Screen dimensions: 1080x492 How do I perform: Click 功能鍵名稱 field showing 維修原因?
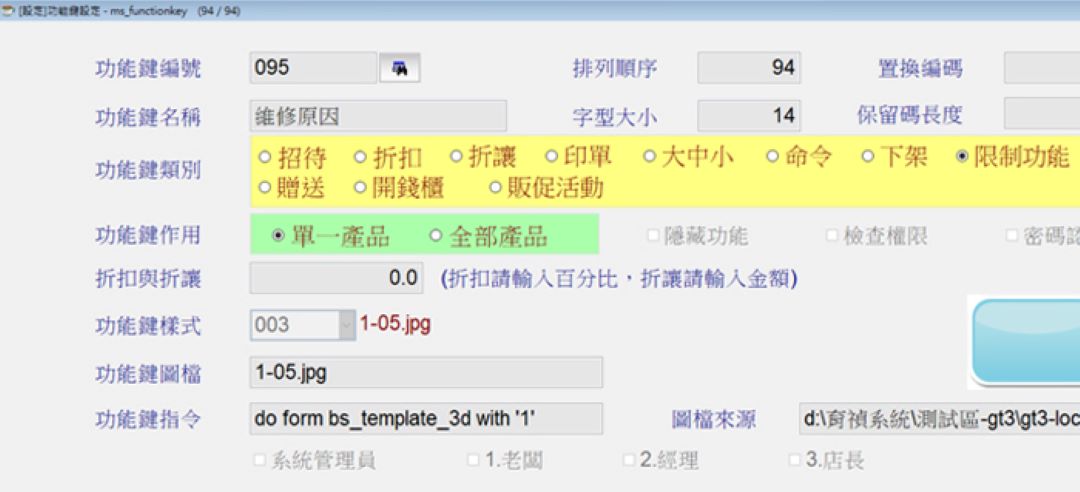pos(378,116)
